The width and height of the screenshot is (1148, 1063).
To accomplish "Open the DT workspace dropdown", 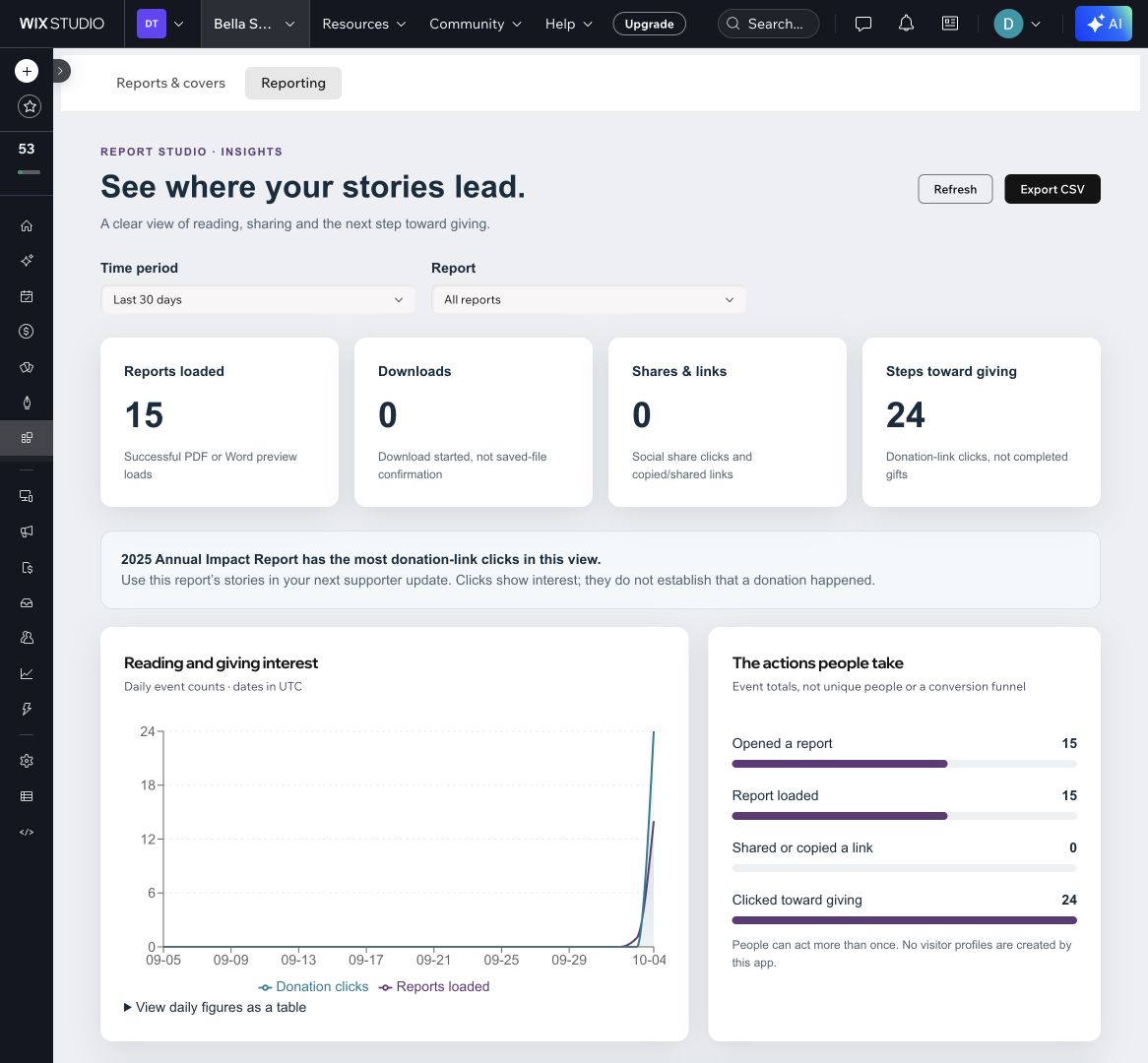I will (x=161, y=24).
